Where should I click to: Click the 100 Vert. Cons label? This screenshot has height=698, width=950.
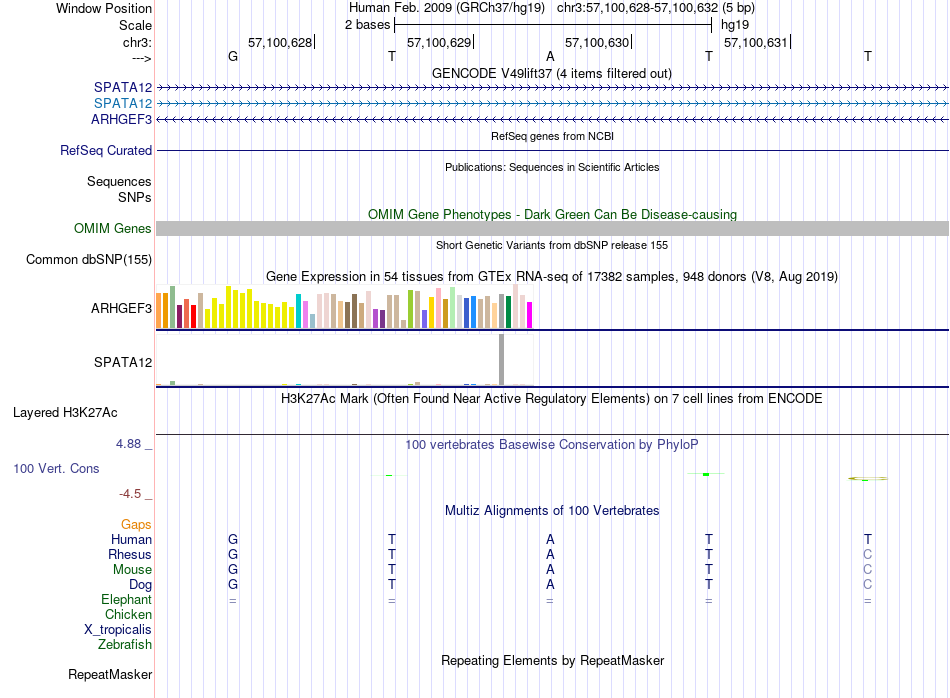click(x=56, y=468)
